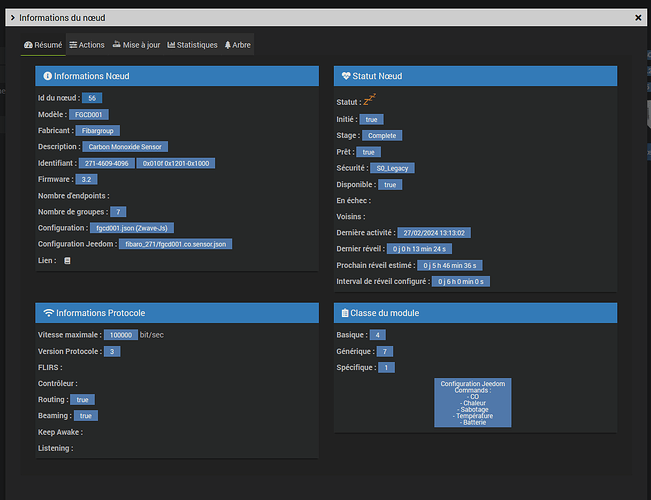
Task: Click the sleeping Zzz status icon
Action: pyautogui.click(x=370, y=100)
